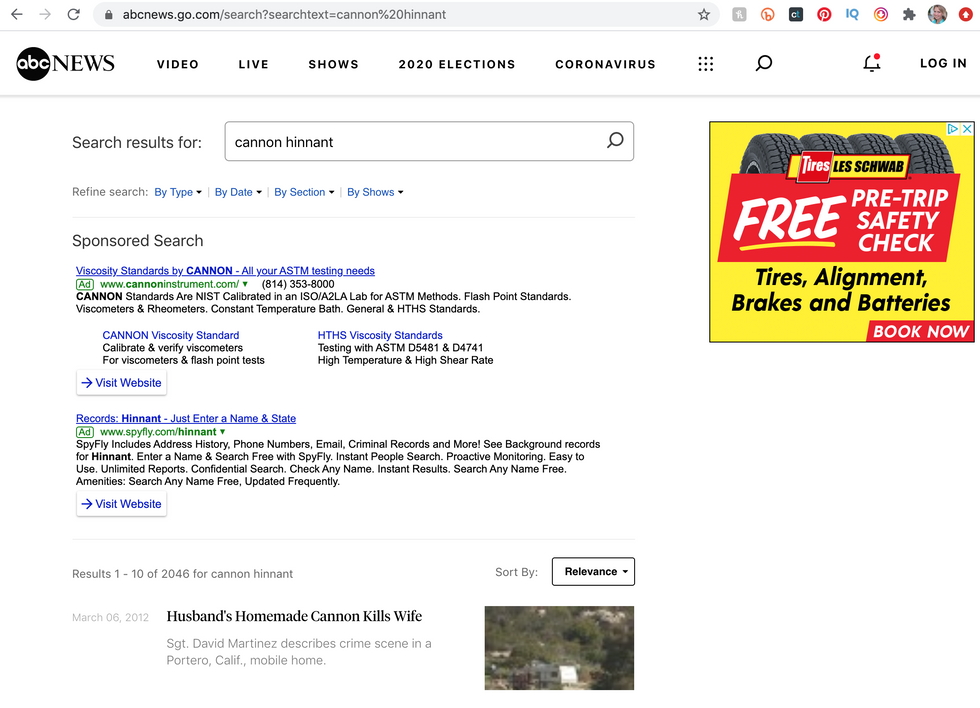Image resolution: width=980 pixels, height=708 pixels.
Task: Expand the By Type filter
Action: pyautogui.click(x=177, y=192)
